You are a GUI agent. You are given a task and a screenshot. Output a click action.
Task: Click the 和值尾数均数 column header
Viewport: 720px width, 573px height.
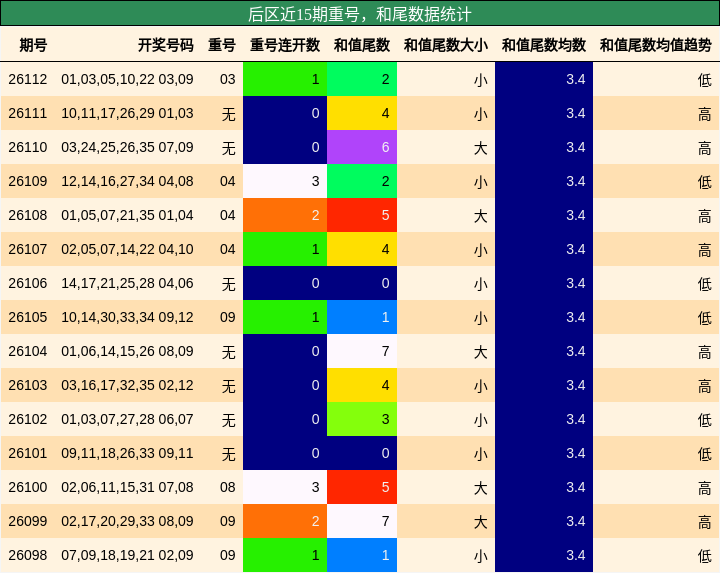click(544, 45)
